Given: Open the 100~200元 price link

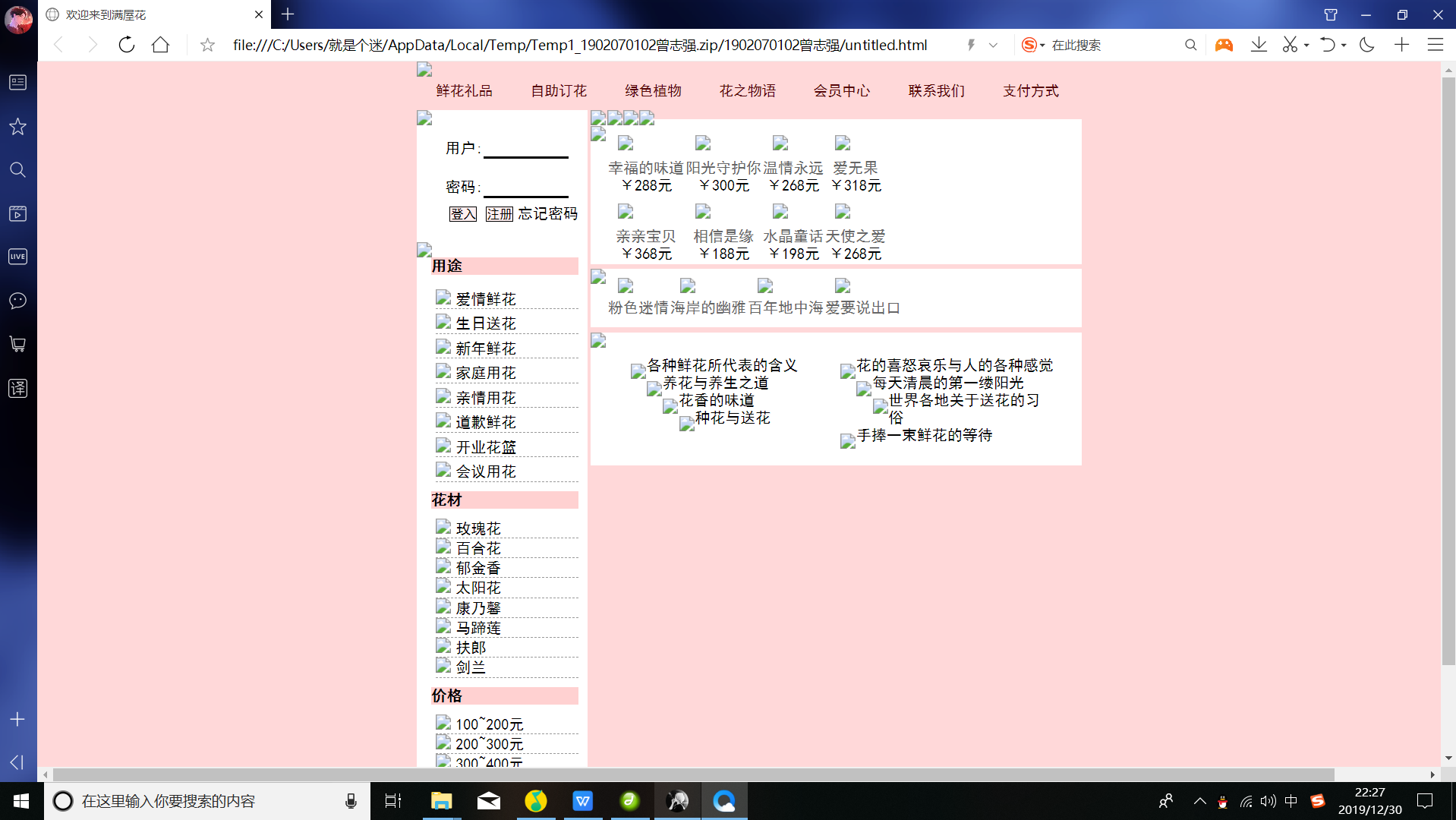Looking at the screenshot, I should (x=490, y=724).
